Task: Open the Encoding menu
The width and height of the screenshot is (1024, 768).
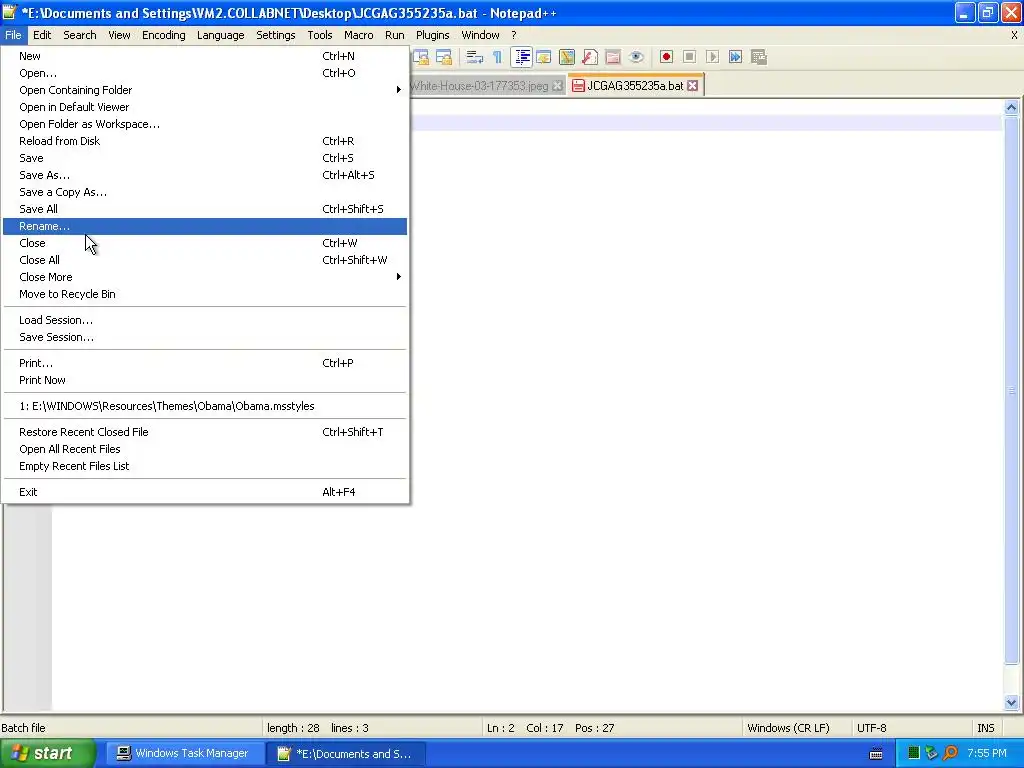Action: coord(163,35)
